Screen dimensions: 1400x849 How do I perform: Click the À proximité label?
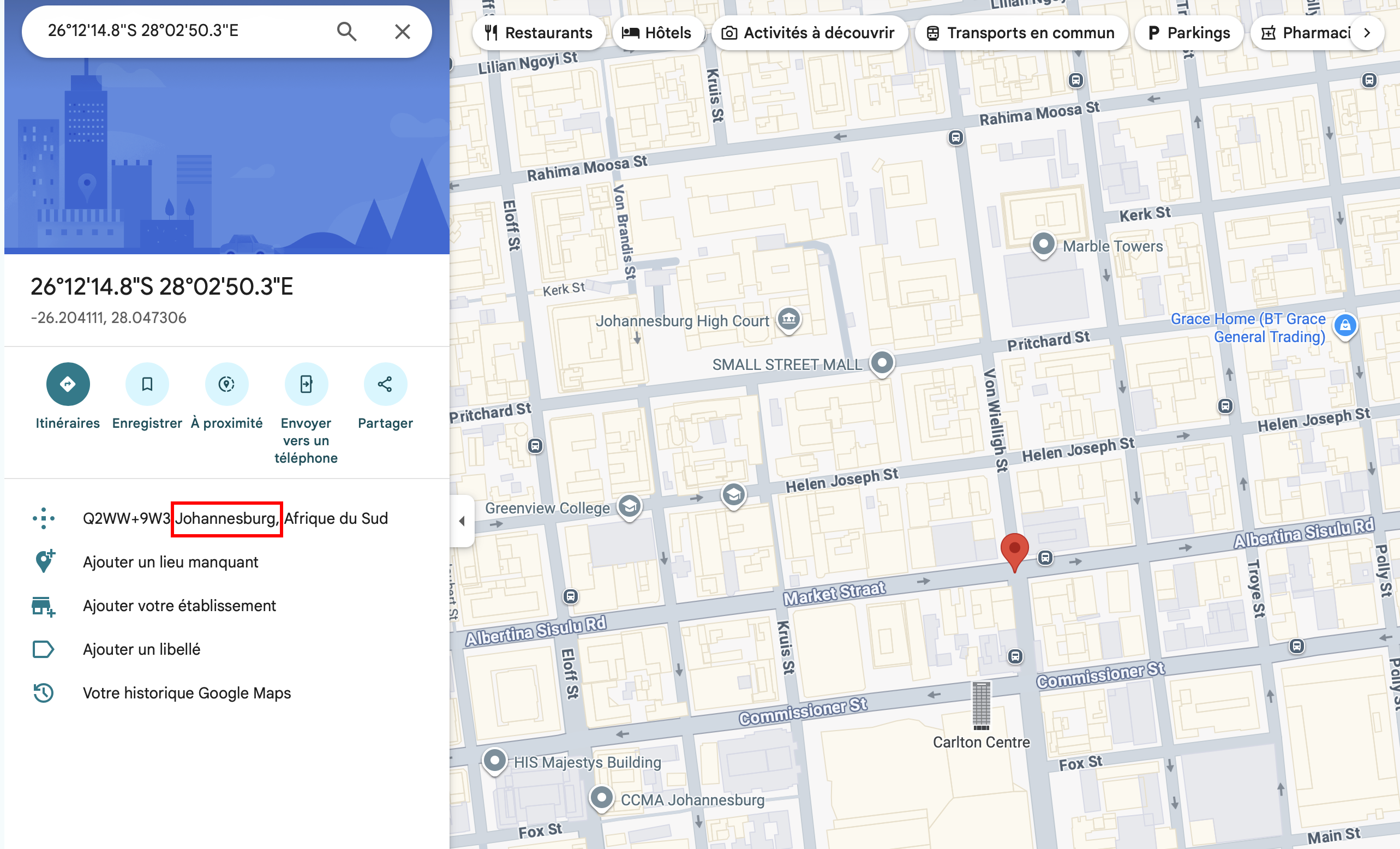(227, 423)
